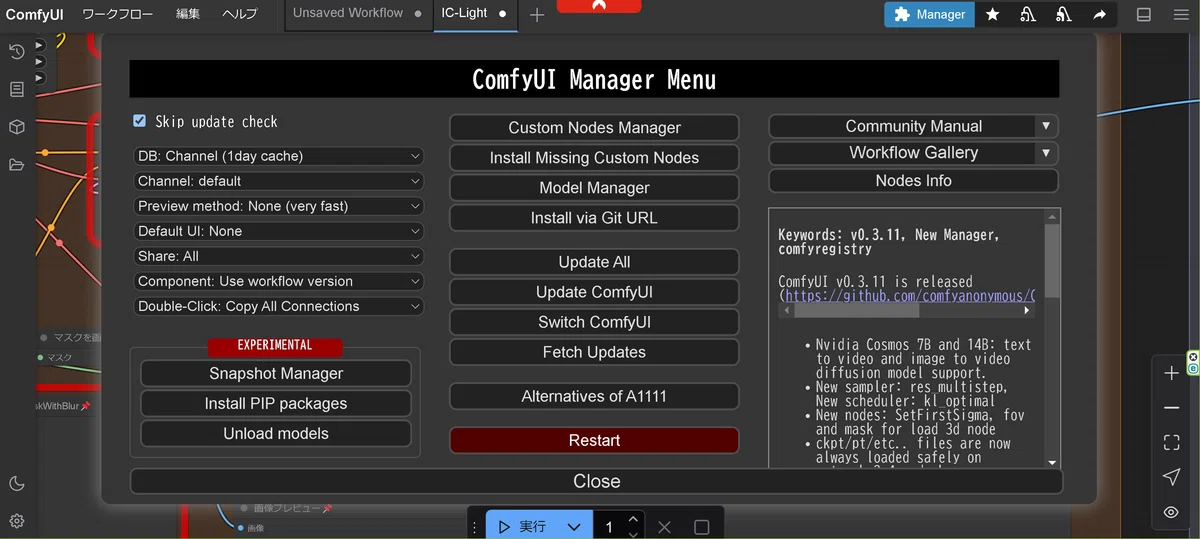This screenshot has width=1200, height=539.
Task: Increase batch count with up stepper arrow
Action: click(x=633, y=519)
